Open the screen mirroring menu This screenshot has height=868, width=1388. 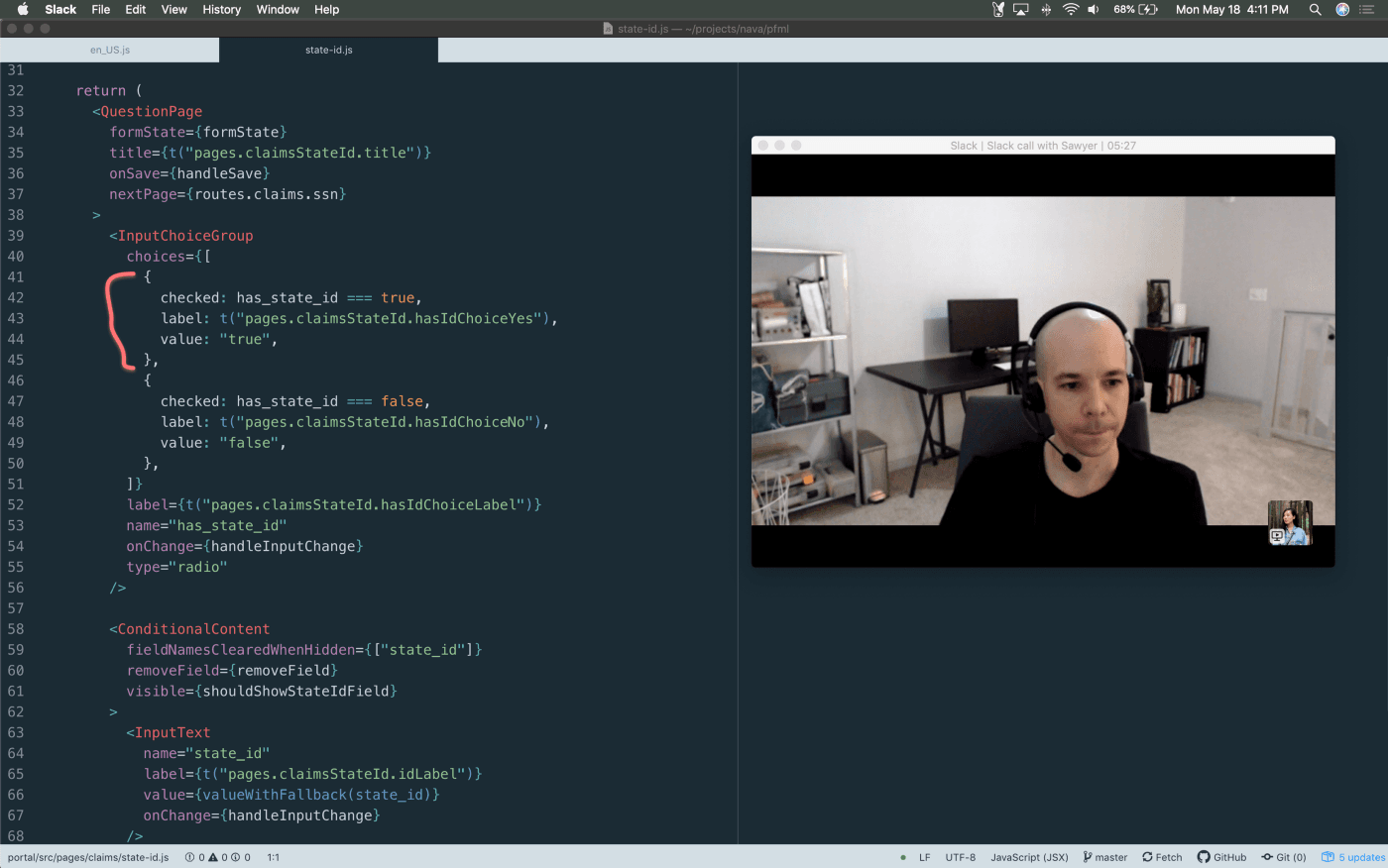pos(1021,10)
